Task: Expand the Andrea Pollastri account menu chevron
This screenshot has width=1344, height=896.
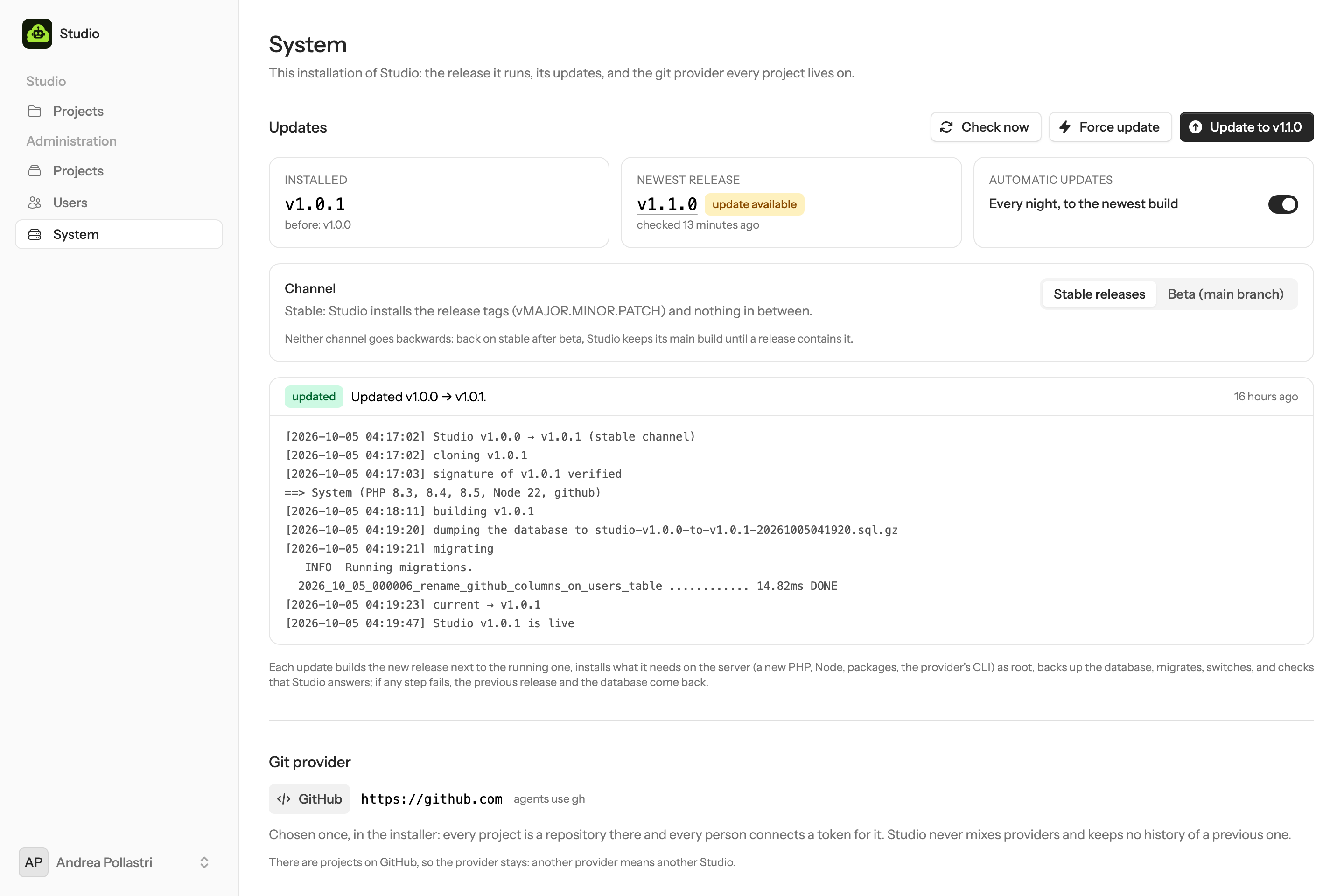Action: click(x=204, y=862)
